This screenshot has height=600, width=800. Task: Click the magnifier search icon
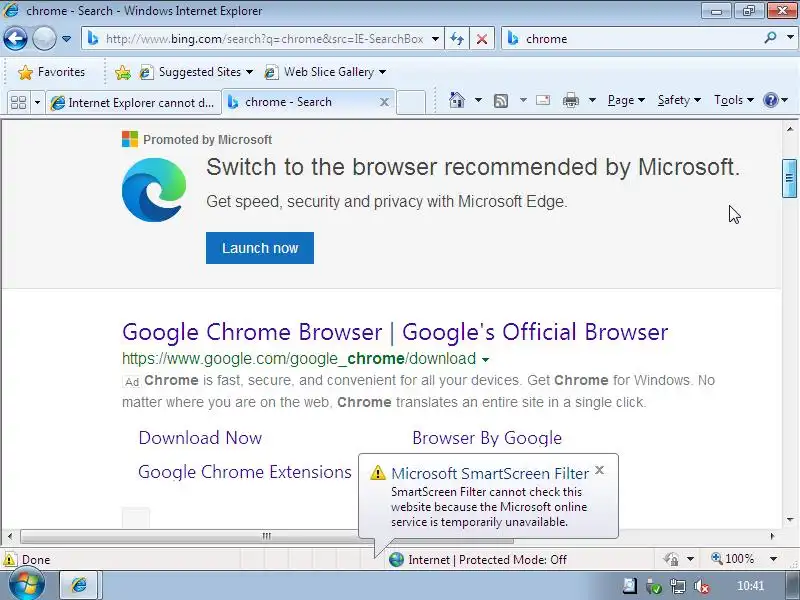[770, 38]
